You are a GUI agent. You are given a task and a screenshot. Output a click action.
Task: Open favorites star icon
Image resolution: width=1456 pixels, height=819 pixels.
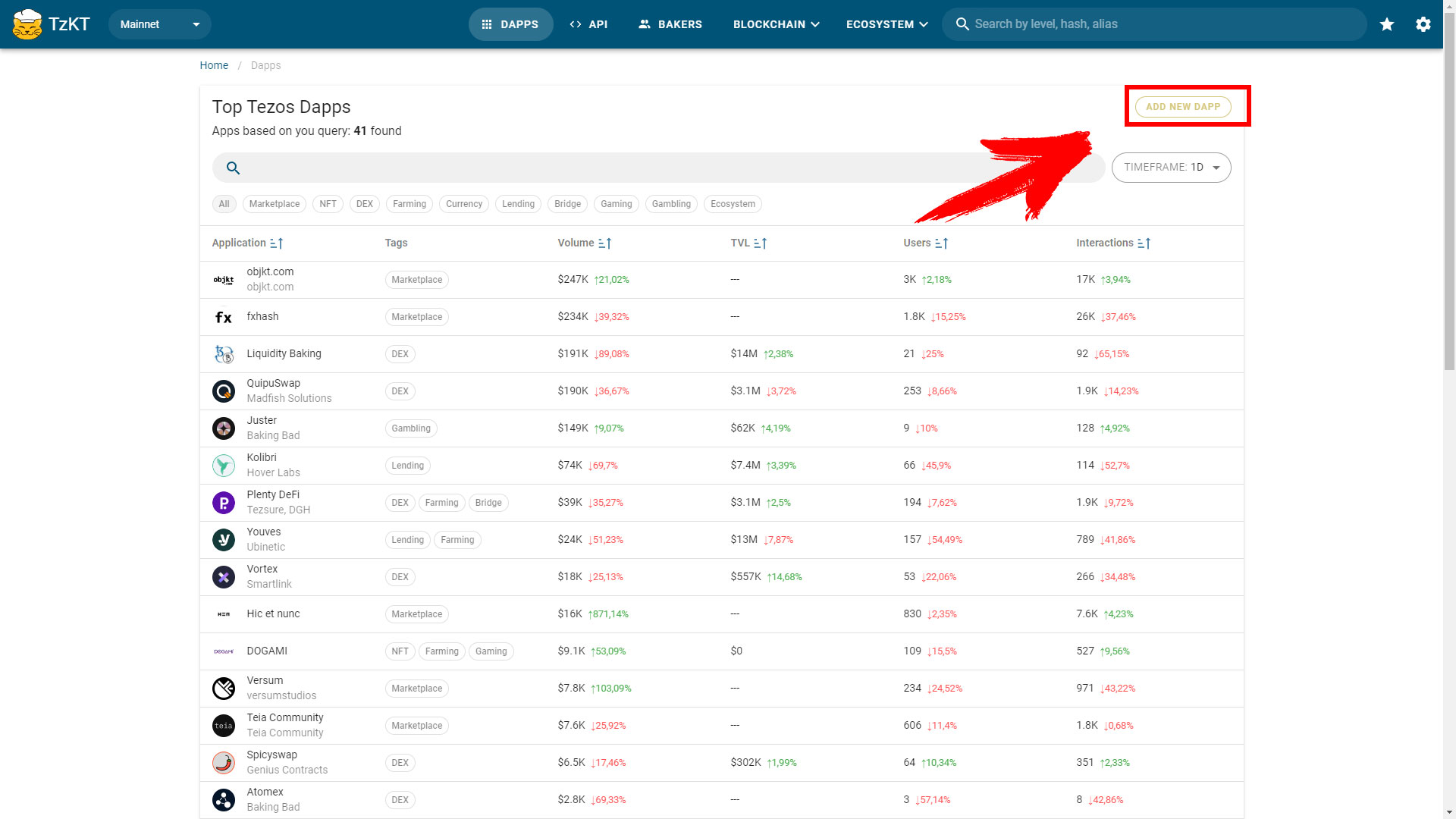tap(1387, 24)
